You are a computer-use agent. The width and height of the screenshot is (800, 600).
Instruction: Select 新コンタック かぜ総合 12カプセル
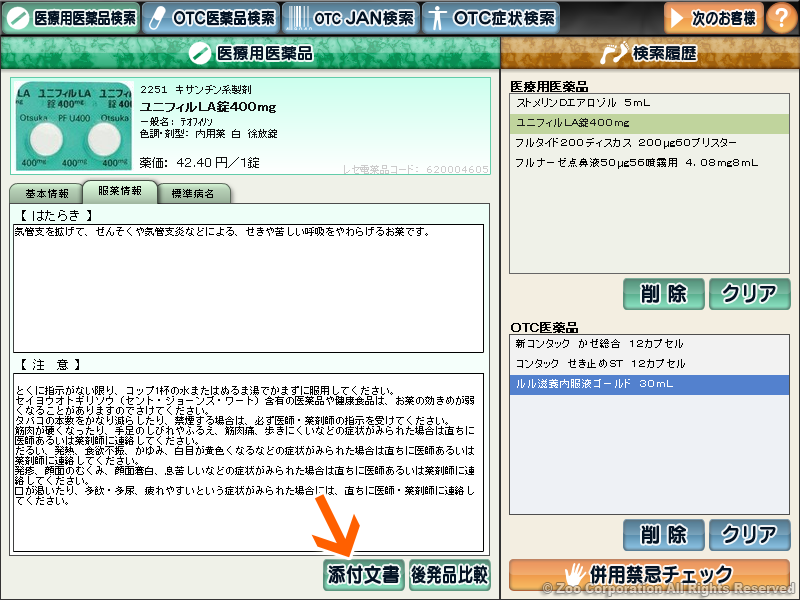649,344
